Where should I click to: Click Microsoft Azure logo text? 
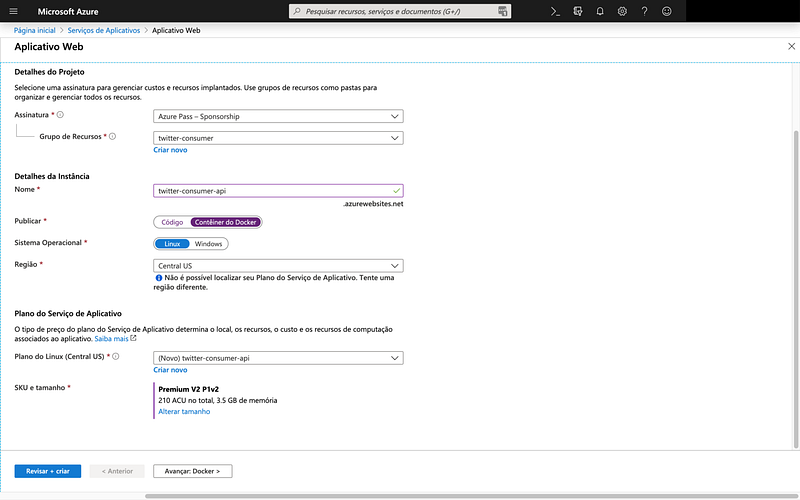(68, 11)
